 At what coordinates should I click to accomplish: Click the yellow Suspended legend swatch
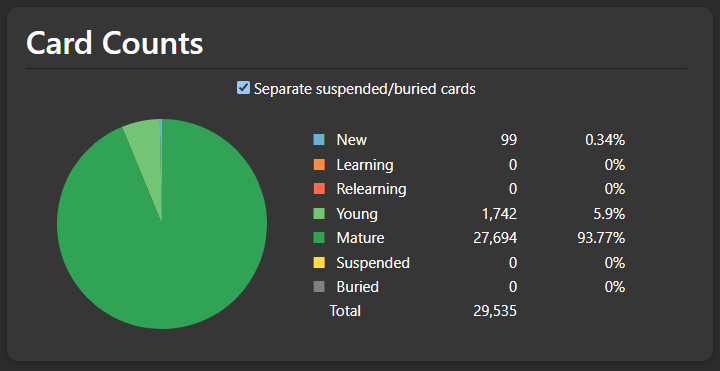pyautogui.click(x=319, y=263)
